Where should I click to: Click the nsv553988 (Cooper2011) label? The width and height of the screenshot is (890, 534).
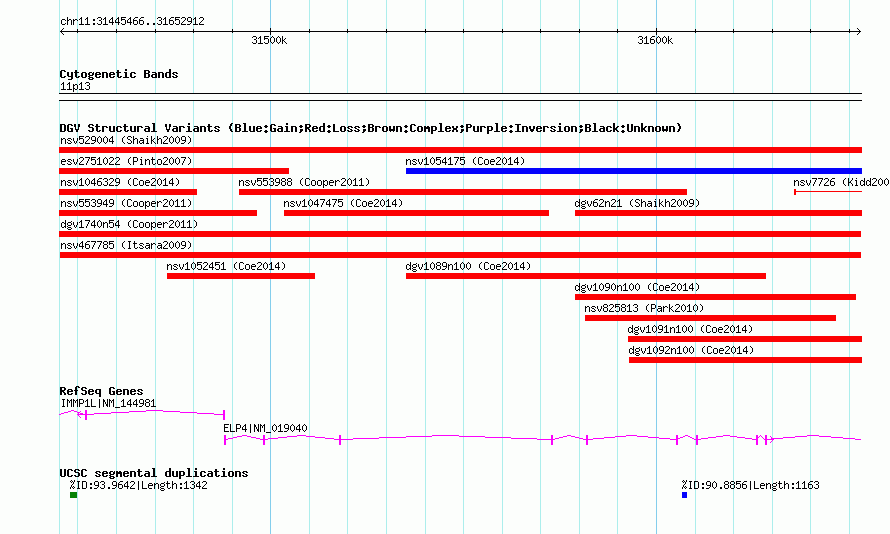tap(304, 182)
